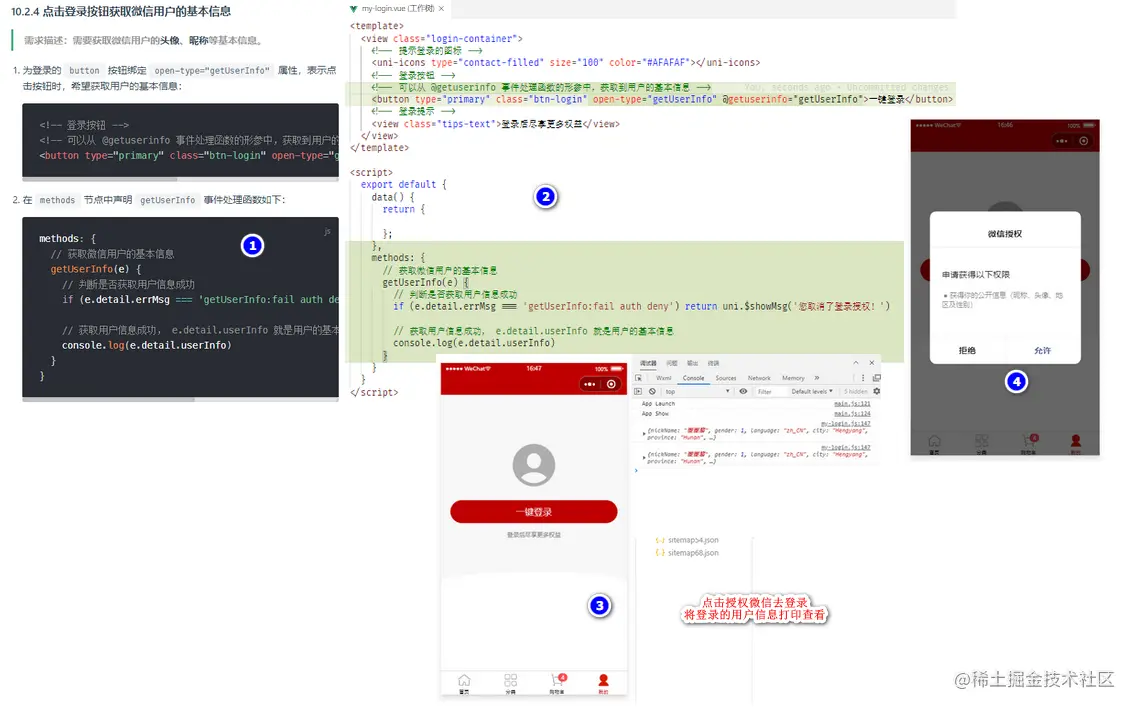Viewport: 1135px width, 710px height.
Task: Close the debugger panel
Action: pyautogui.click(x=872, y=363)
